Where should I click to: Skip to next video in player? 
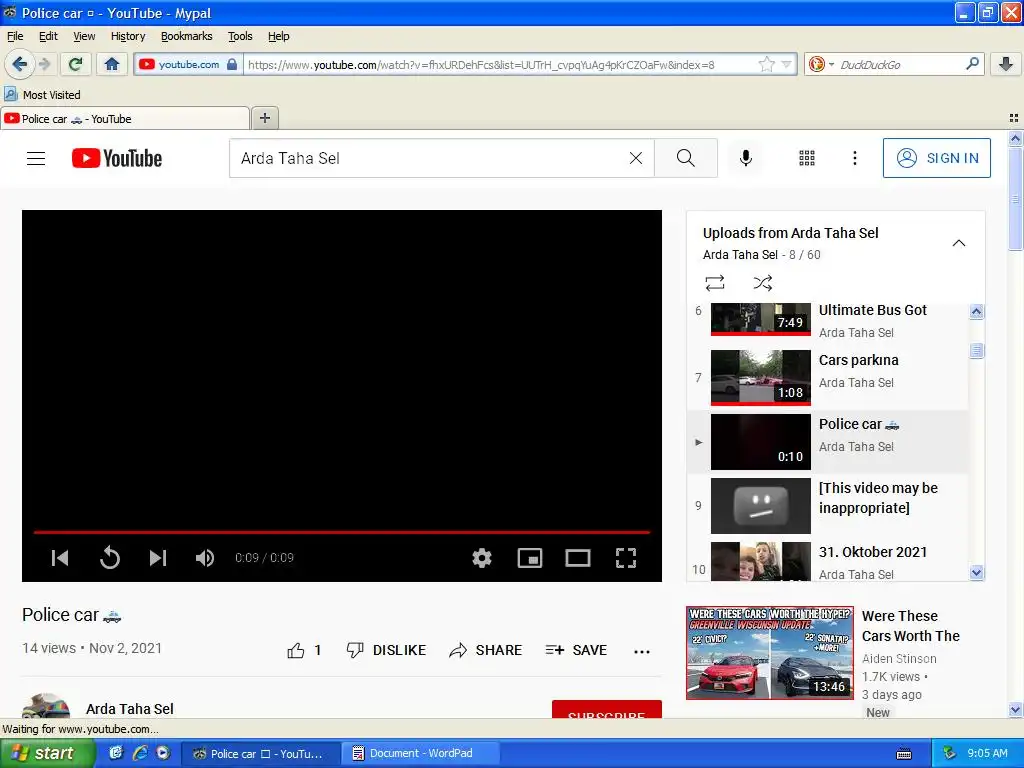[x=158, y=558]
